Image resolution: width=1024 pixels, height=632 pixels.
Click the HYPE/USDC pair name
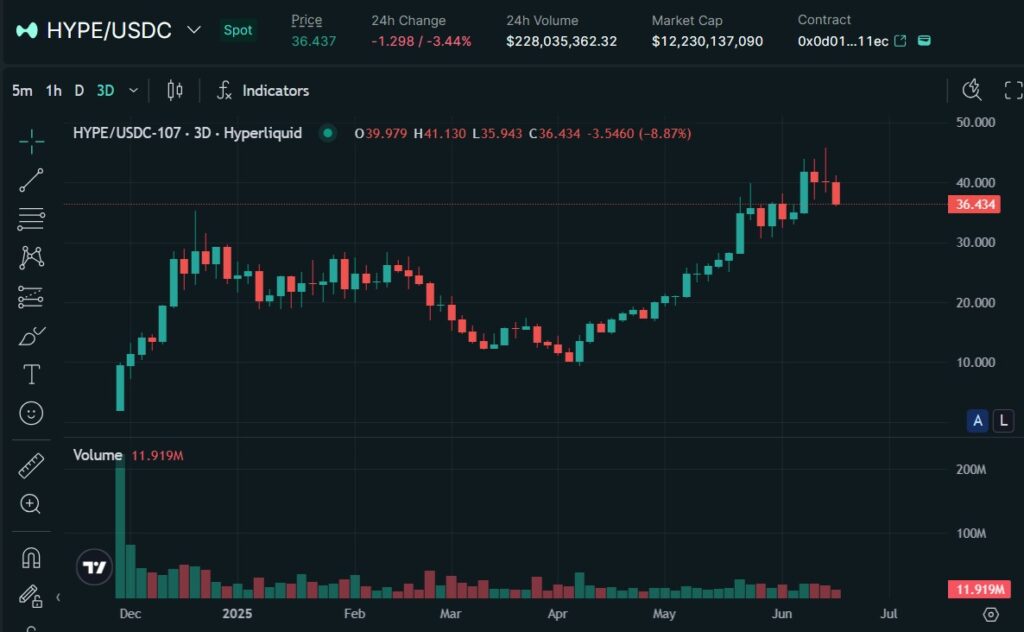[x=109, y=30]
